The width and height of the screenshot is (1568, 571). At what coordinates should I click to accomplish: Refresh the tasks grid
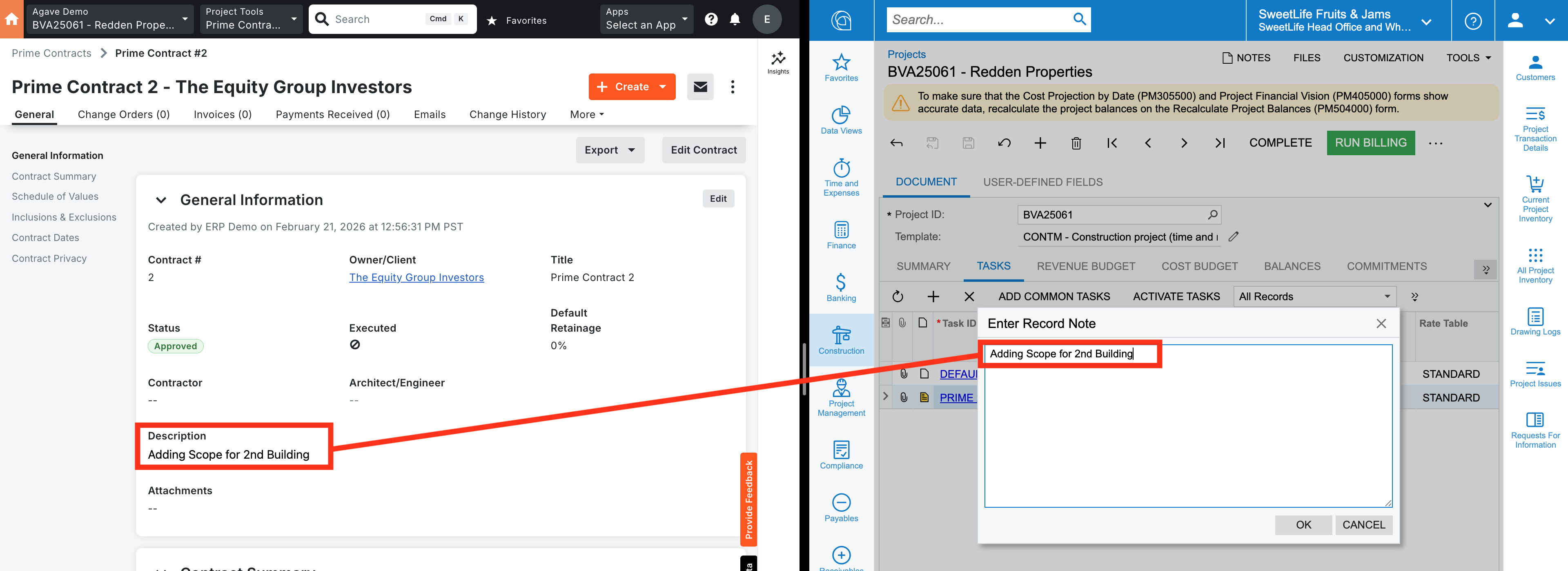[x=897, y=297]
